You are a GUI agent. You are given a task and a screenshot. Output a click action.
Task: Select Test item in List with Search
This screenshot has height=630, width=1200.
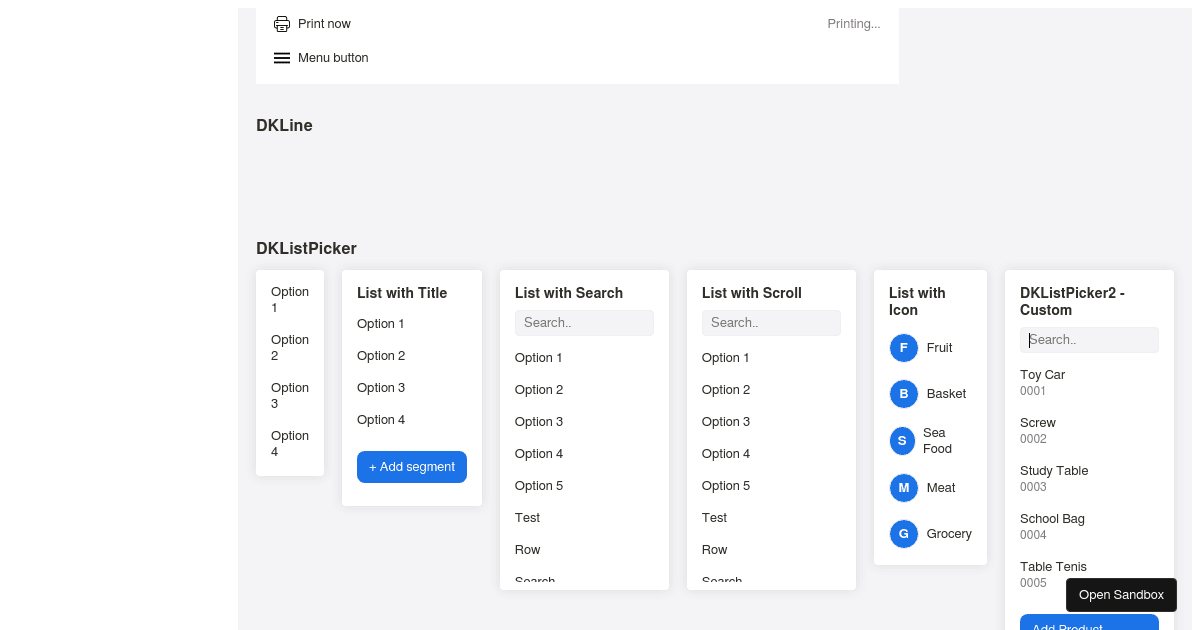click(527, 517)
